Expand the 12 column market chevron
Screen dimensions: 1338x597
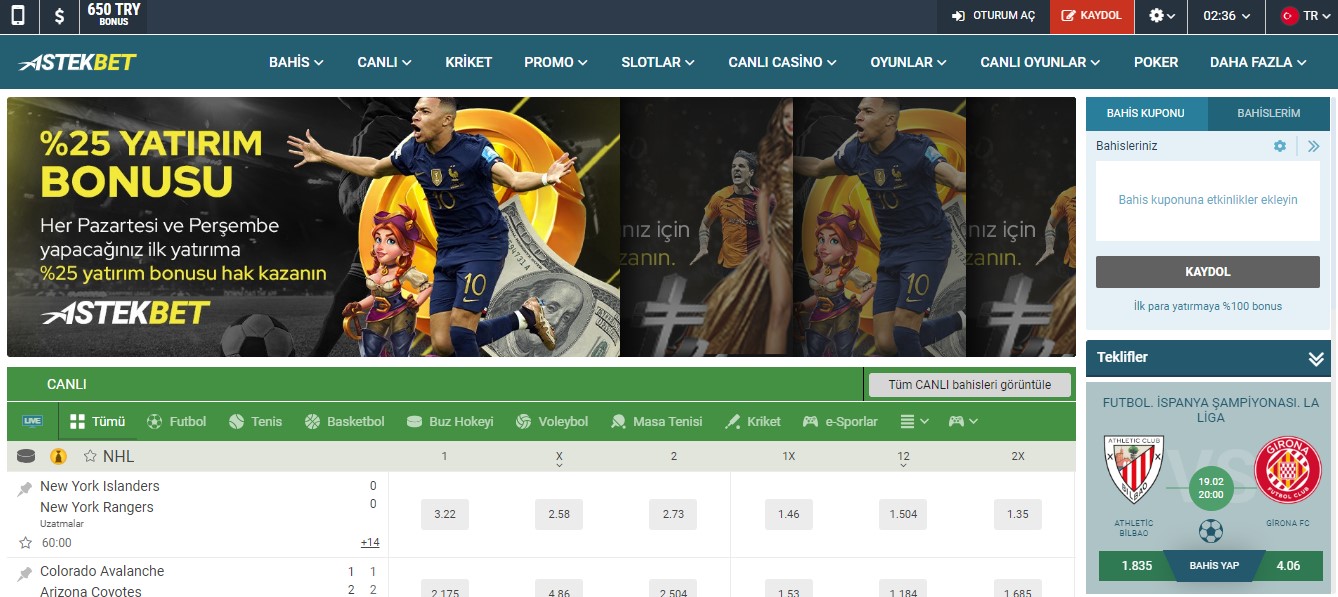903,464
